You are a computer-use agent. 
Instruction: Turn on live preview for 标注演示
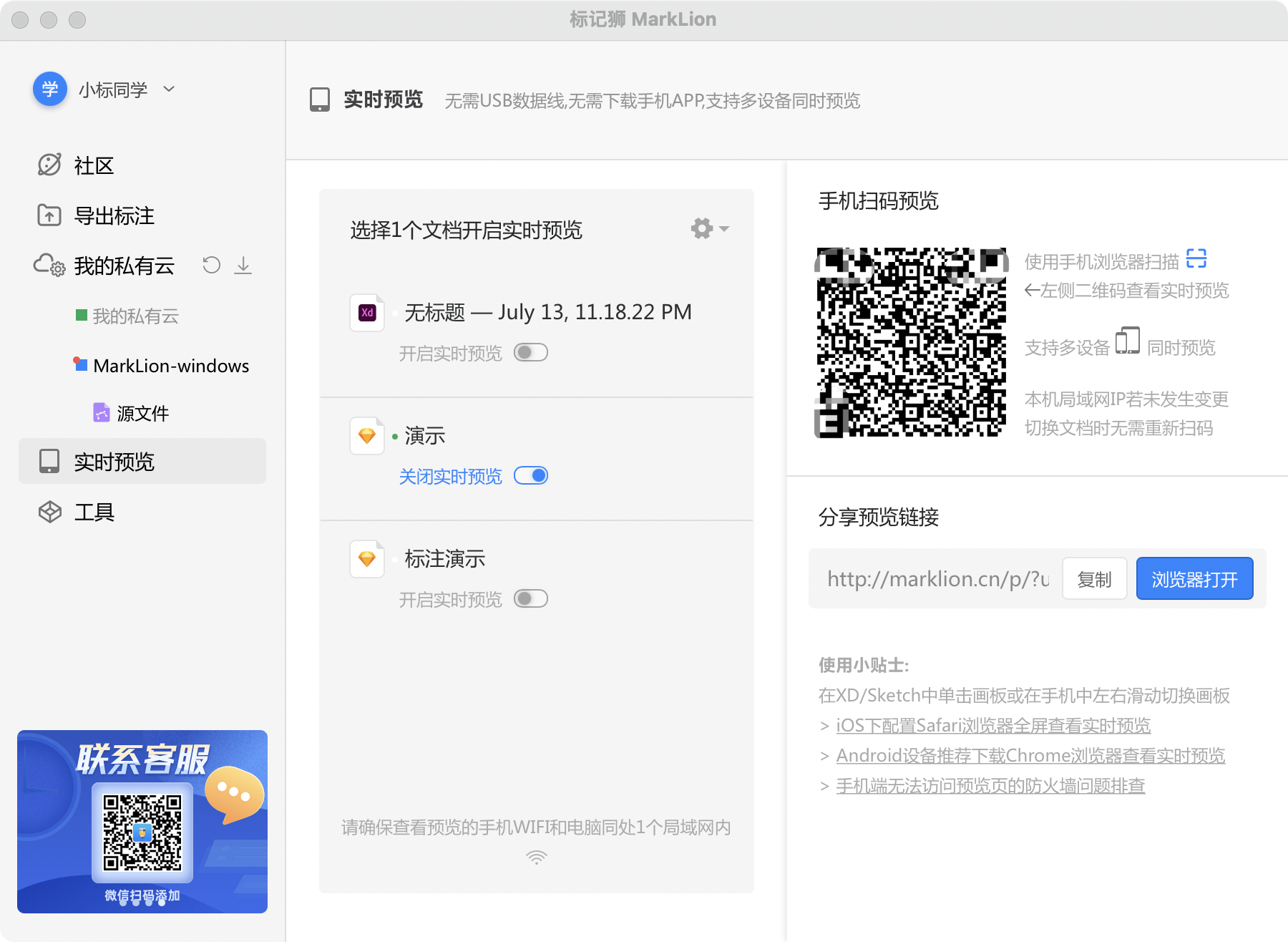[x=530, y=598]
